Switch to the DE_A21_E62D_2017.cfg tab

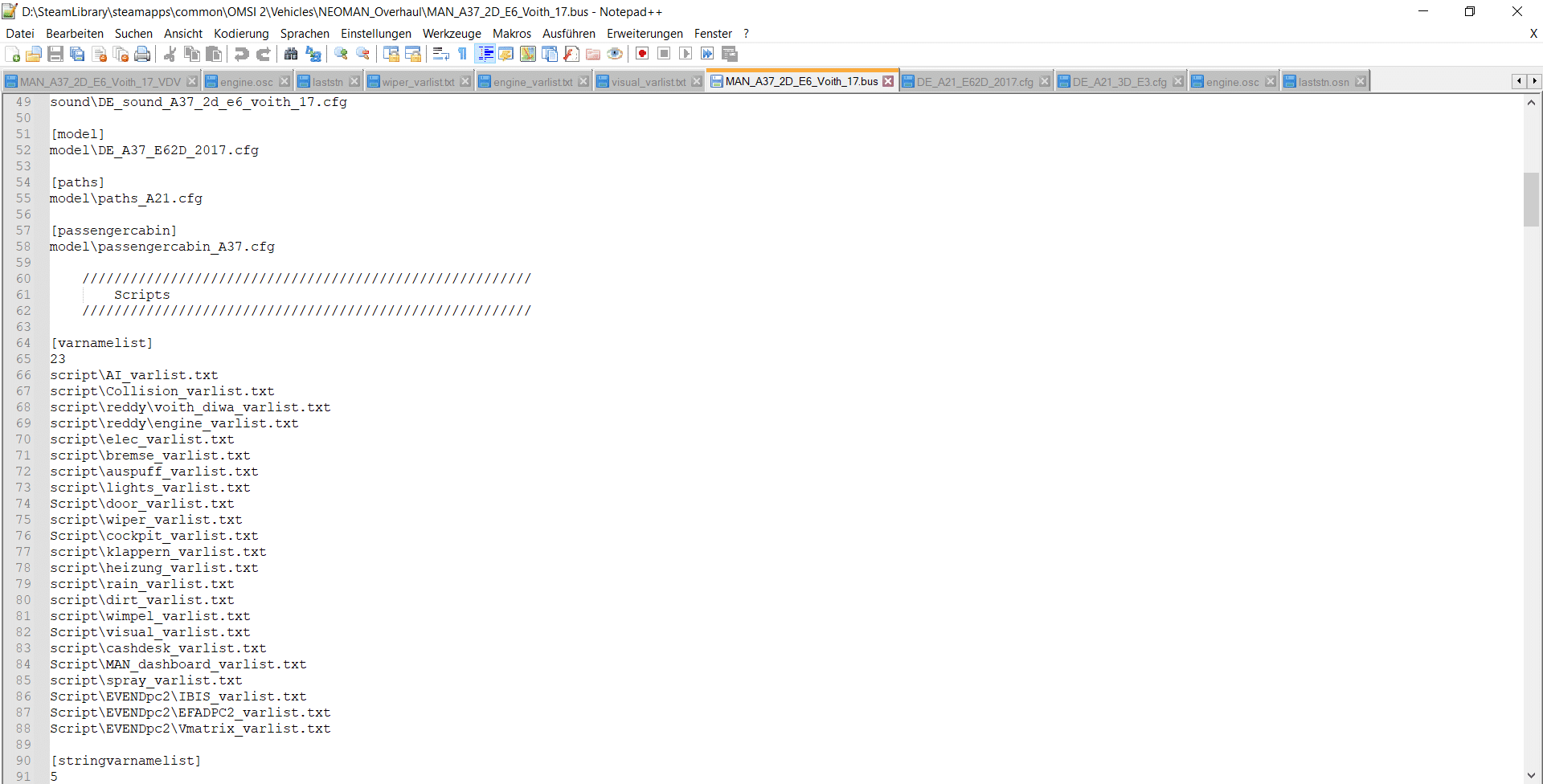click(x=974, y=82)
